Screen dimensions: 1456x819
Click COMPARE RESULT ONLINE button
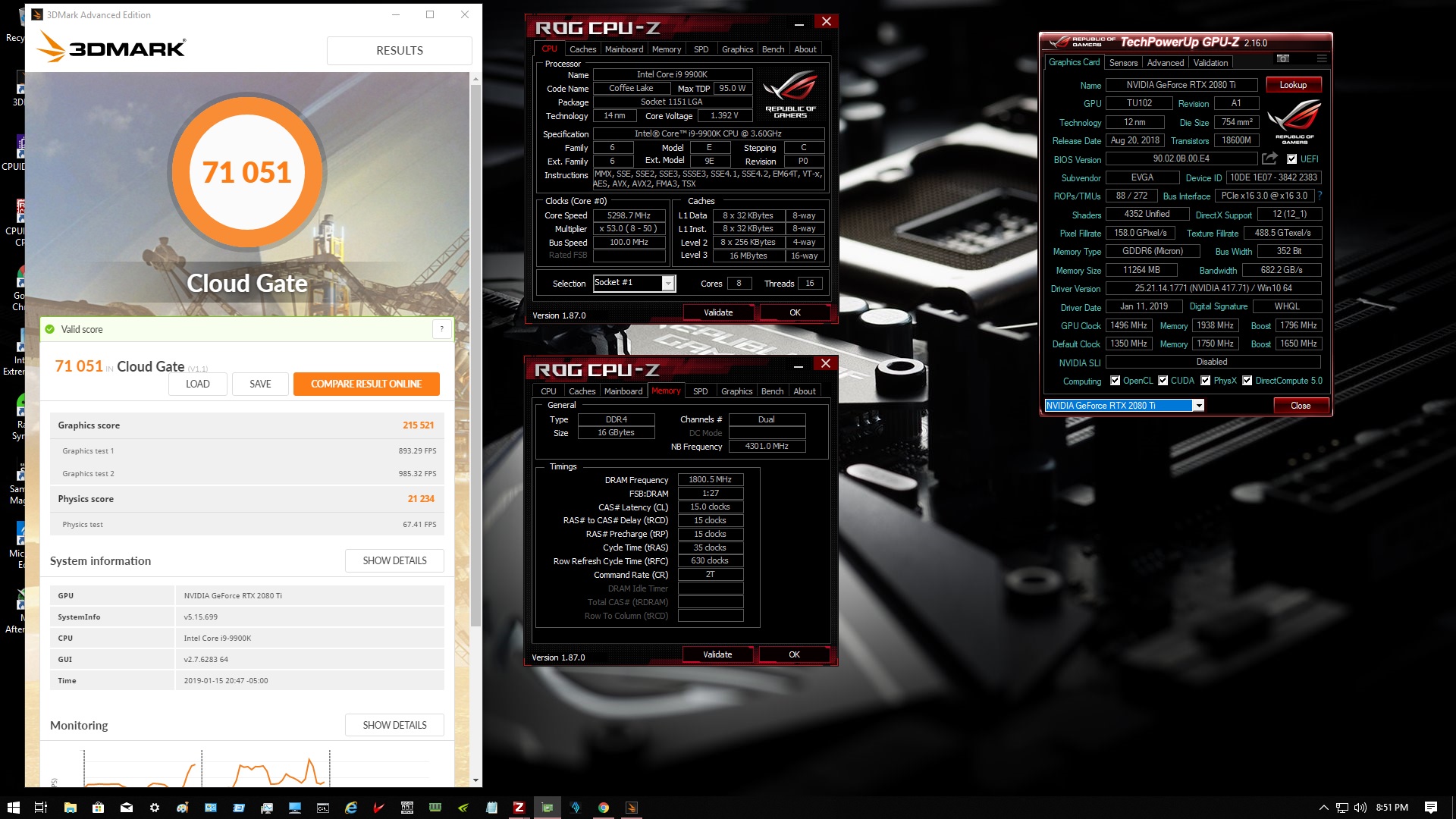click(x=366, y=384)
